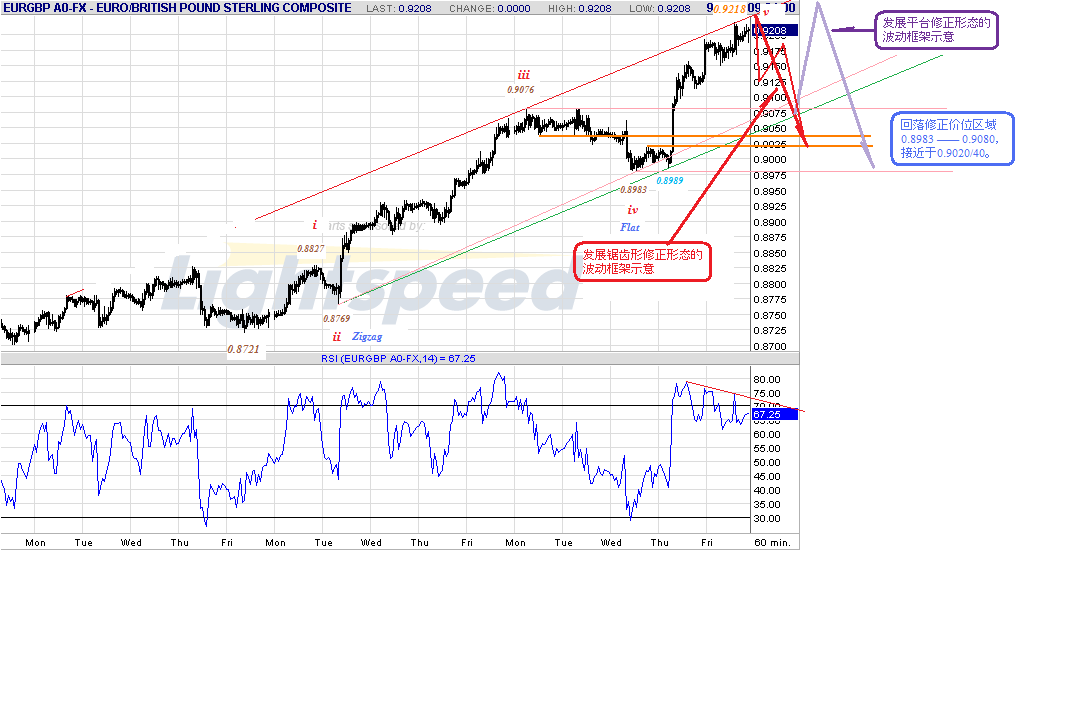
Task: Click the 40.00 RSI axis label
Action: click(767, 490)
